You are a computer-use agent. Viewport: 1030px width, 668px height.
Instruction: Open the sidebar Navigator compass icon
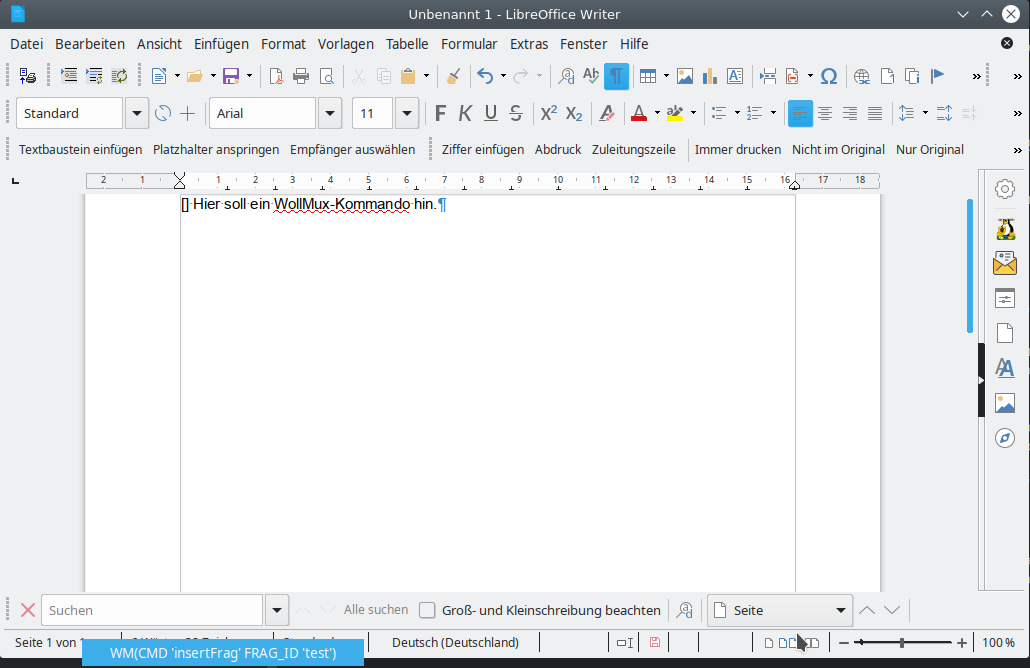(1005, 438)
